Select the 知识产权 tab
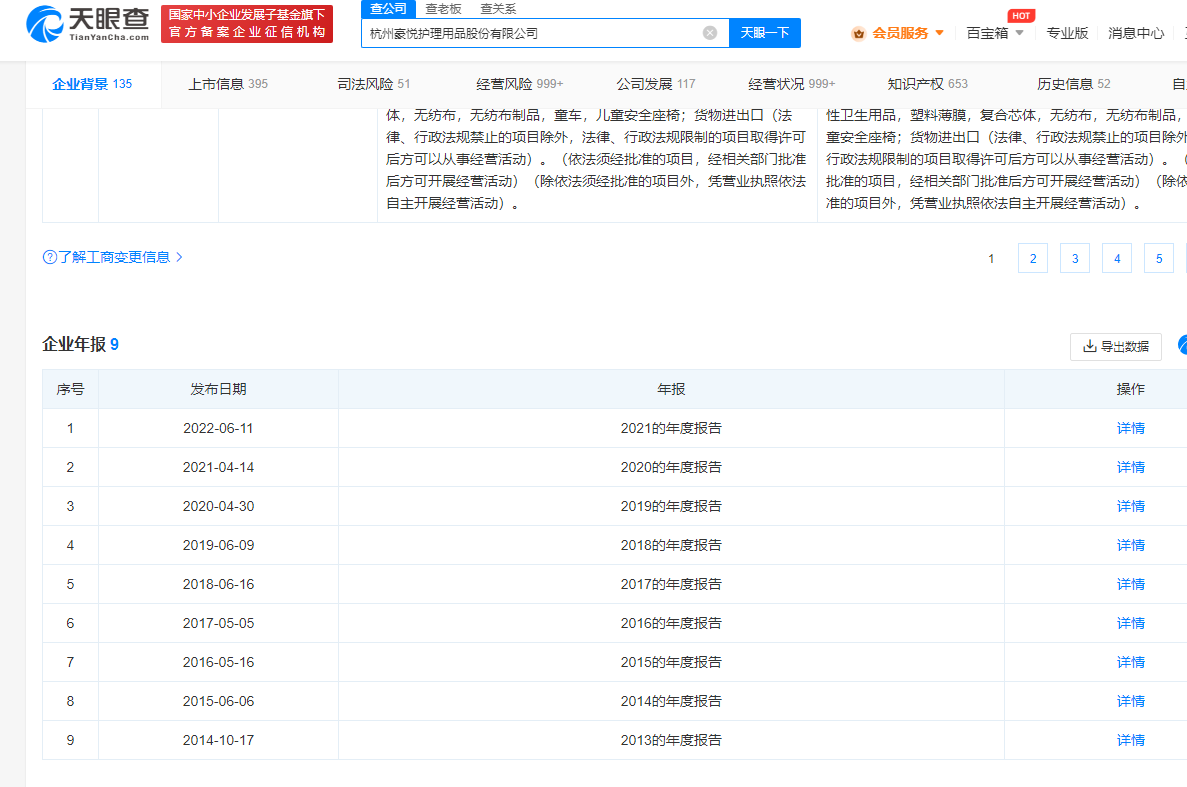Viewport: 1187px width, 787px height. coord(927,84)
